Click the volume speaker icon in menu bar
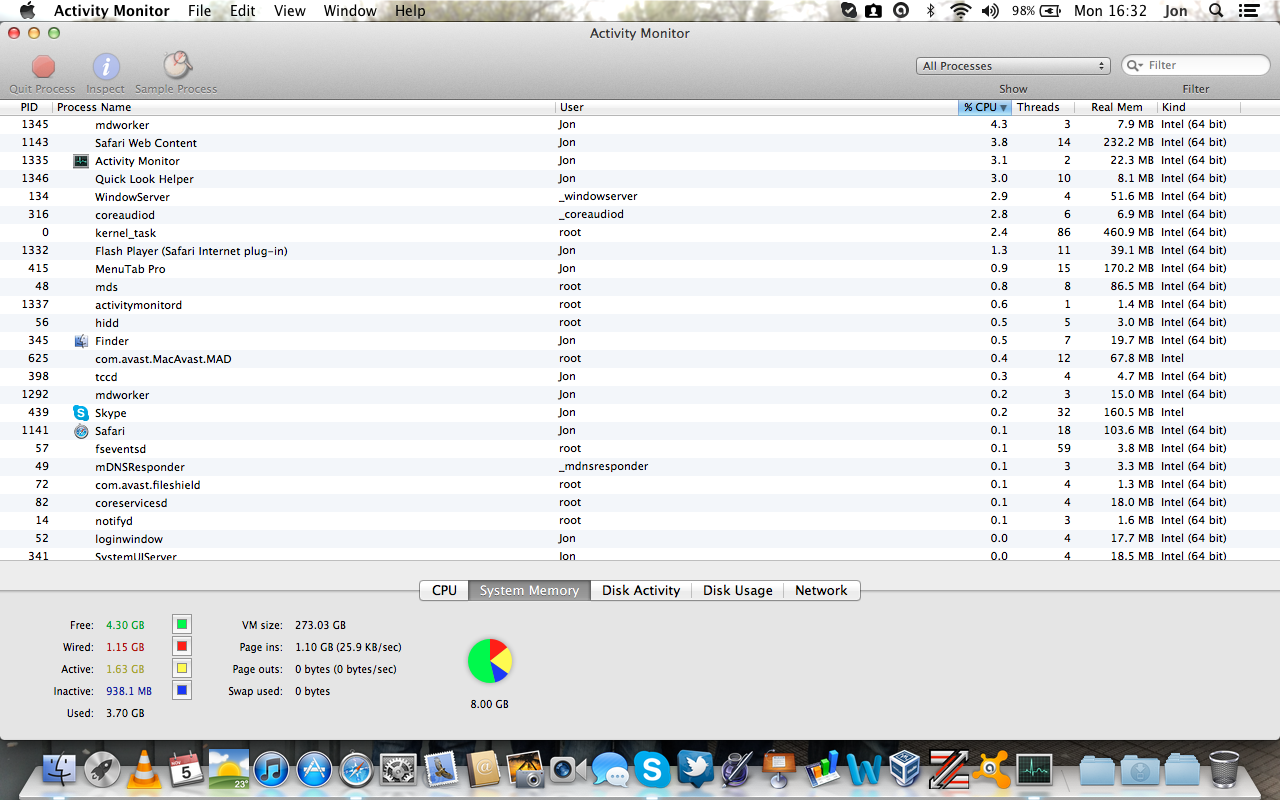Image resolution: width=1280 pixels, height=800 pixels. click(x=990, y=11)
